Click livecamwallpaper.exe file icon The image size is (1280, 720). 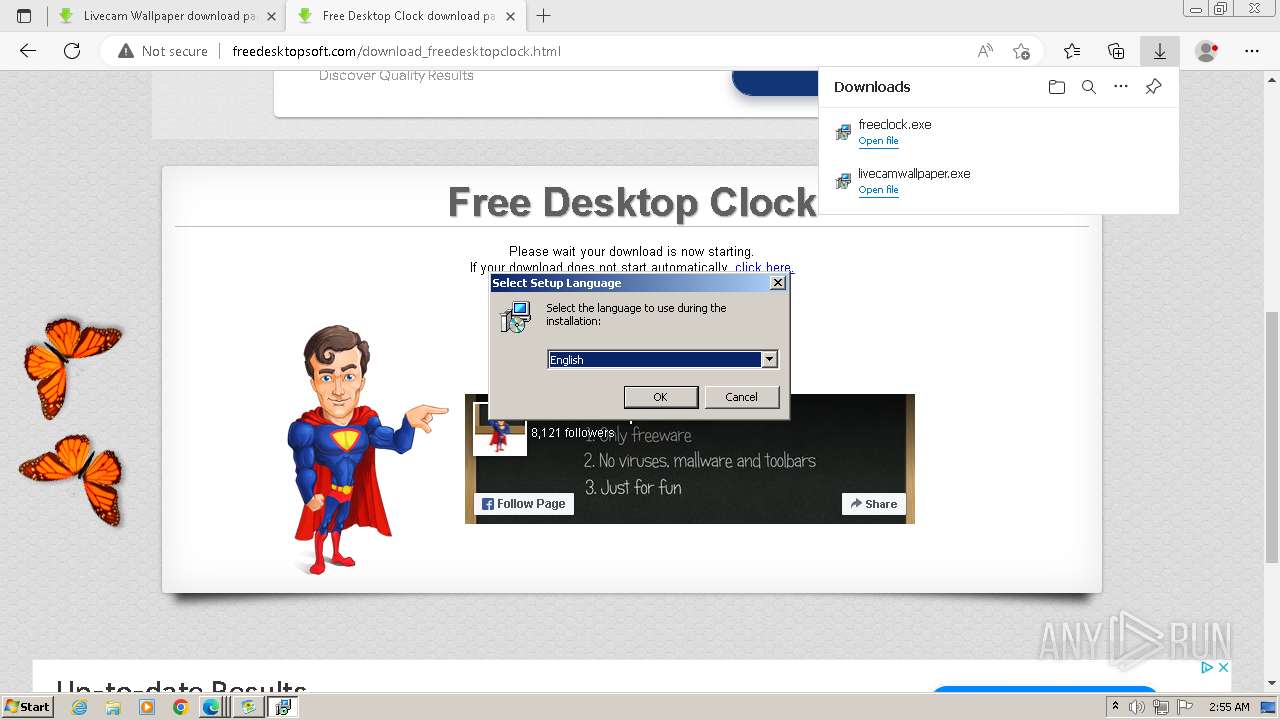tap(843, 181)
